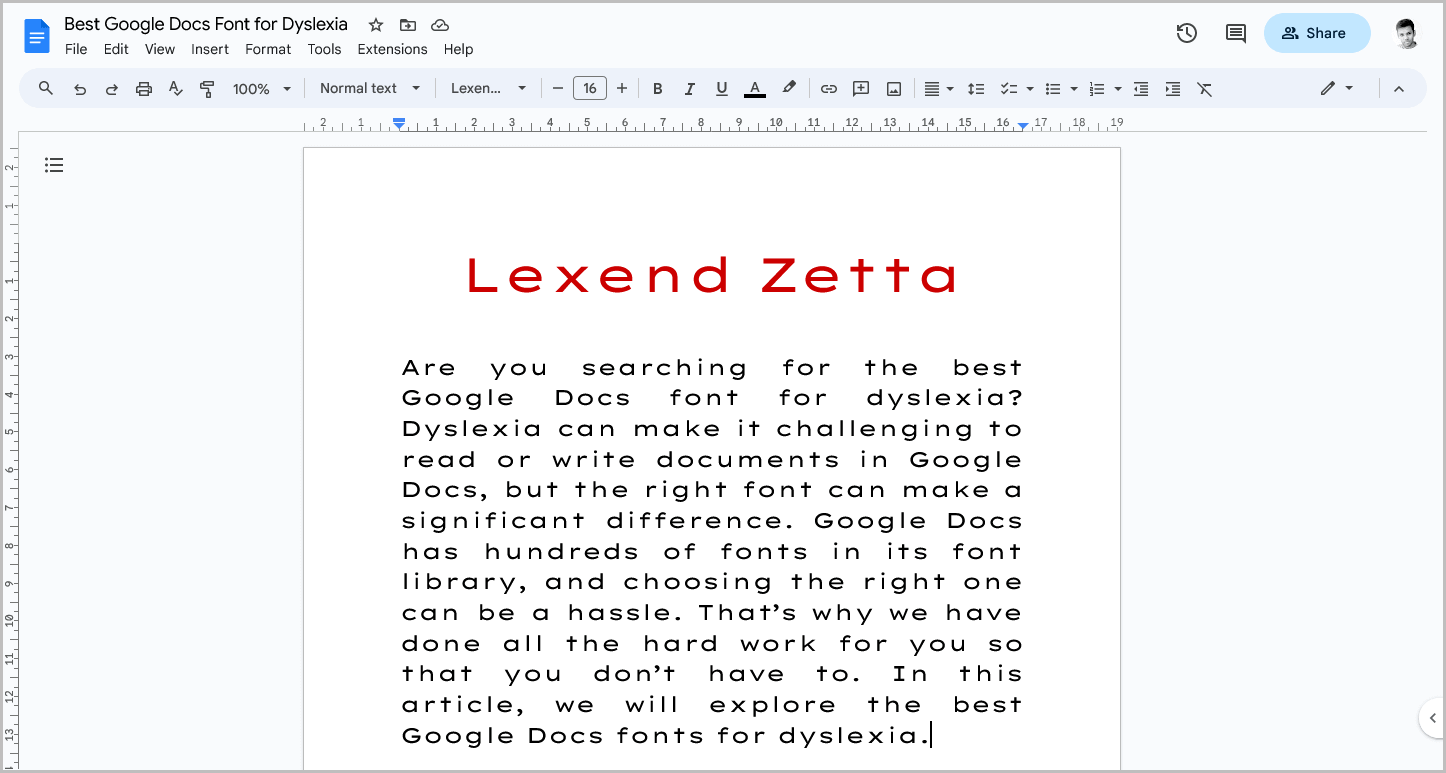Open the text alignment dropdown
1446x773 pixels.
coord(938,89)
